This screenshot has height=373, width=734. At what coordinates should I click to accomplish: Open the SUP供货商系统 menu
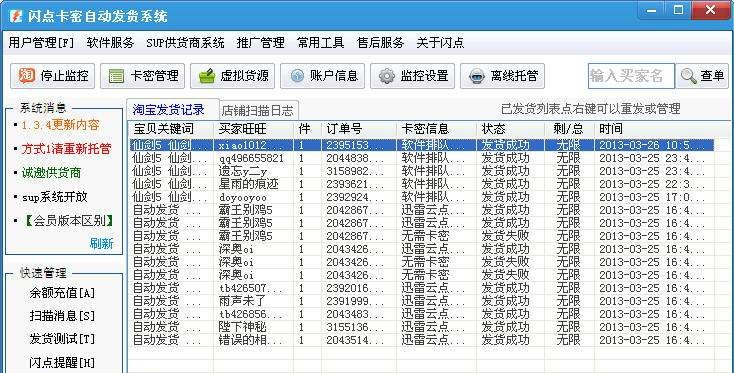pyautogui.click(x=185, y=43)
